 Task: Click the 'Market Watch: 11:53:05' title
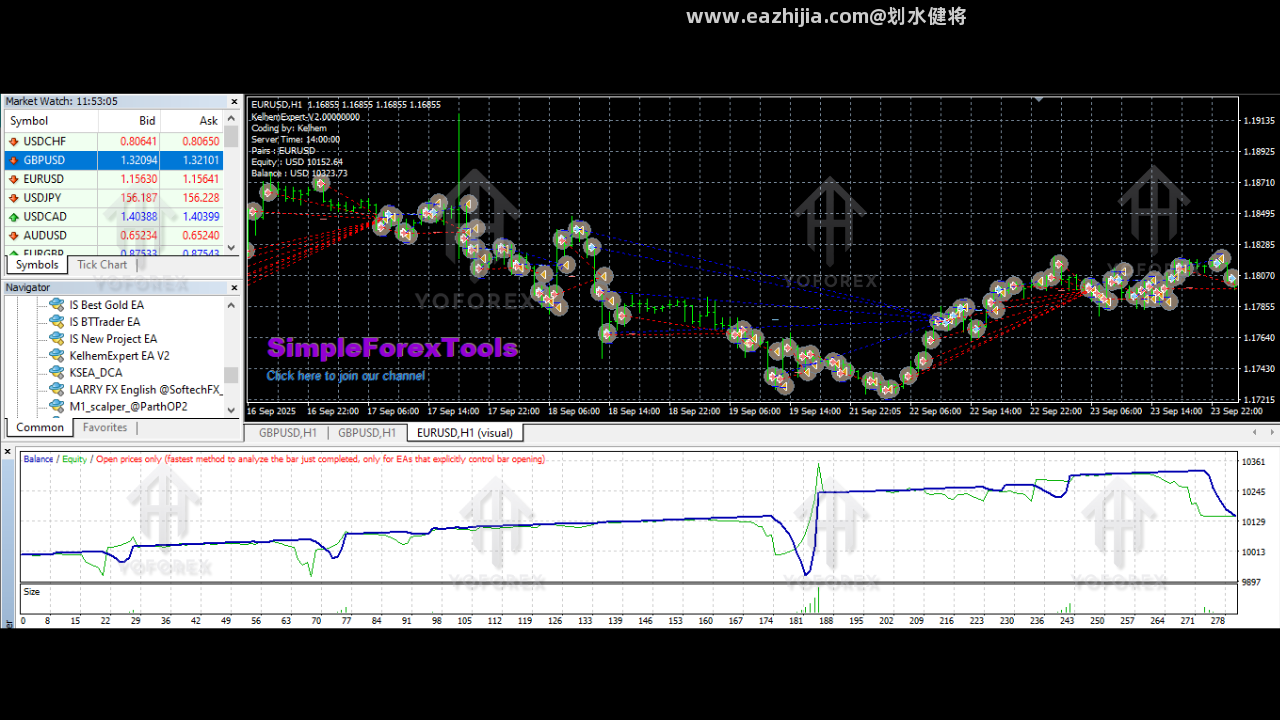[62, 102]
